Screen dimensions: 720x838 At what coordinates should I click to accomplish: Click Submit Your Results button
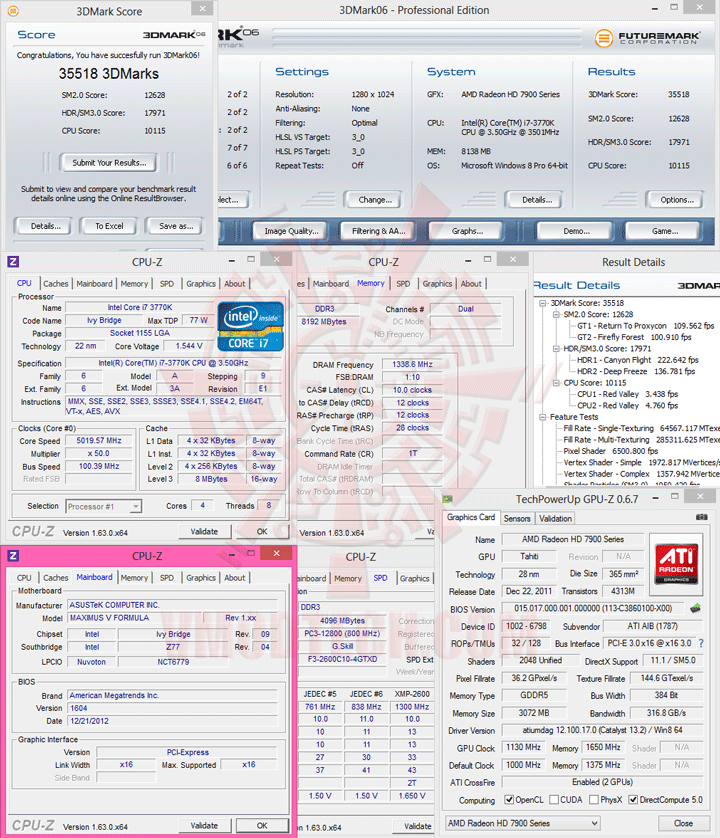109,162
